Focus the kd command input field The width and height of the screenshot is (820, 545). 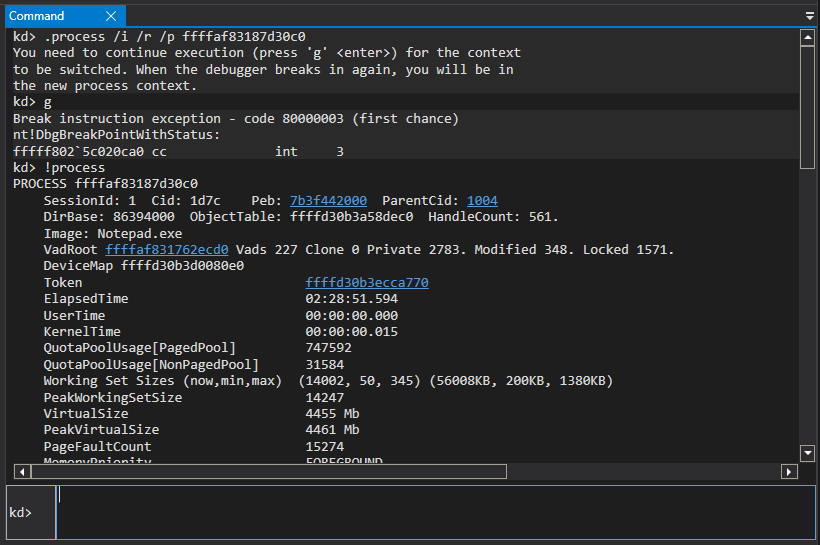click(x=435, y=513)
